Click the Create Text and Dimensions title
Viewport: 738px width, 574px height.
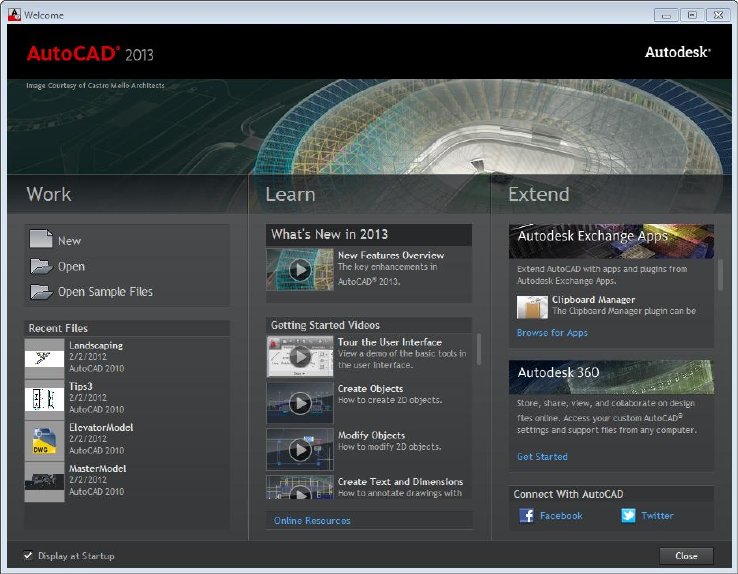pyautogui.click(x=401, y=482)
